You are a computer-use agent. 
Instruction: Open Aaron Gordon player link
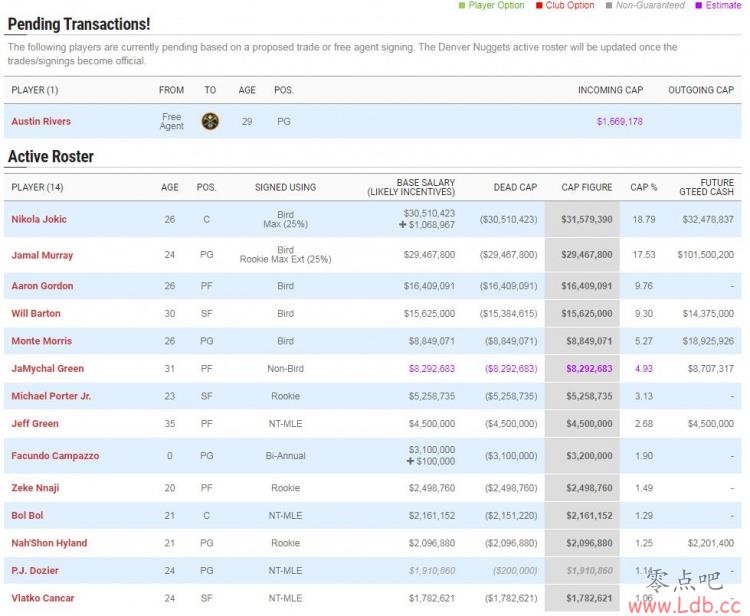[x=42, y=286]
